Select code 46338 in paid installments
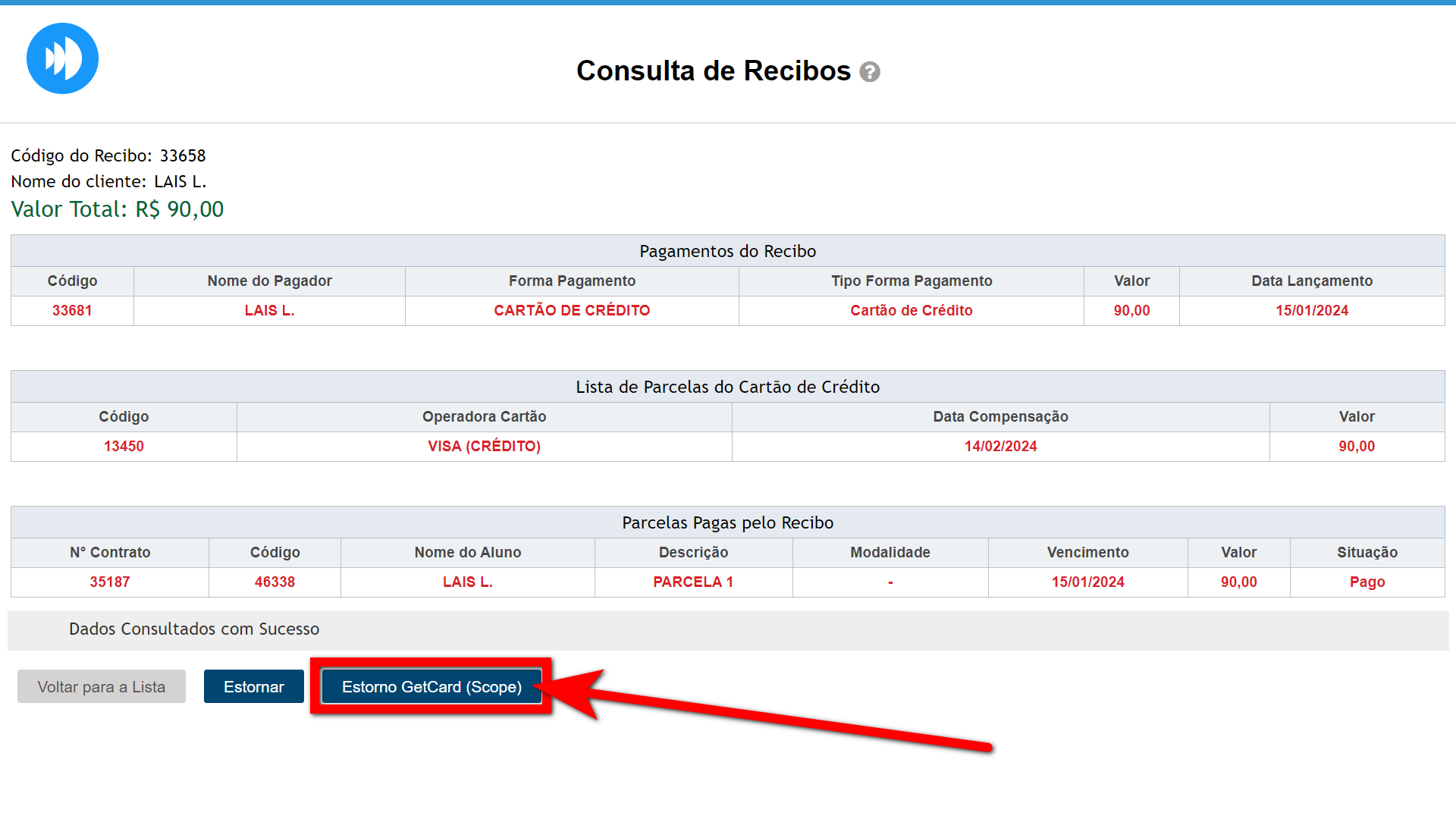The height and width of the screenshot is (819, 1456). (x=275, y=582)
